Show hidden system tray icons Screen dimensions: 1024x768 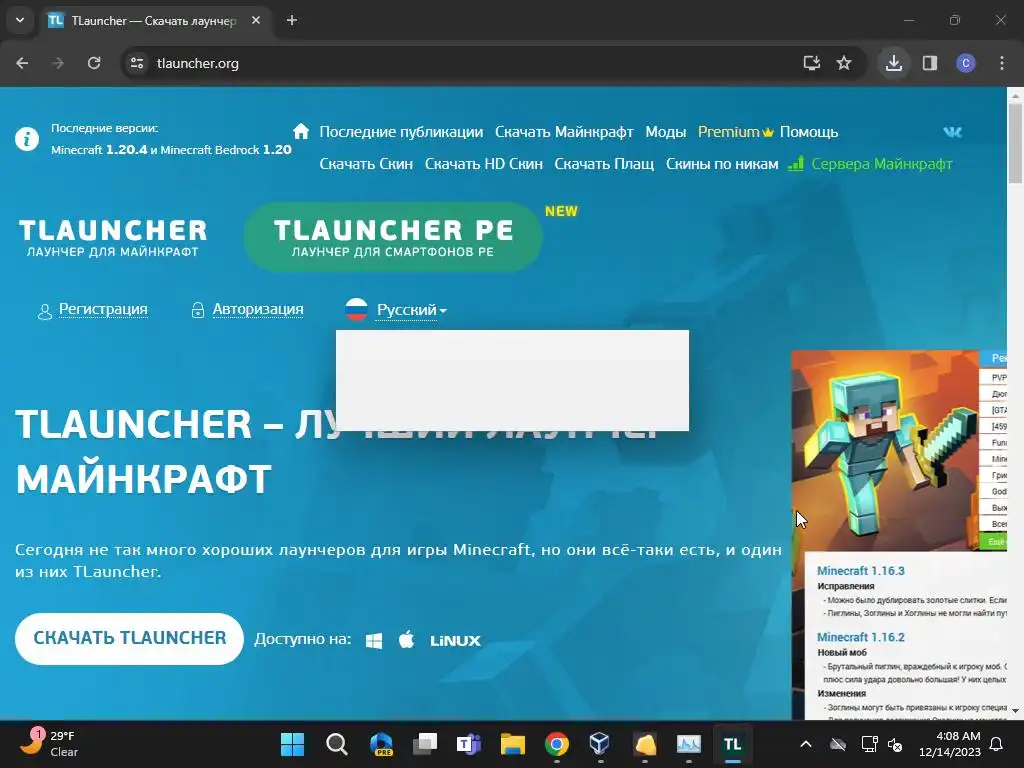point(806,744)
